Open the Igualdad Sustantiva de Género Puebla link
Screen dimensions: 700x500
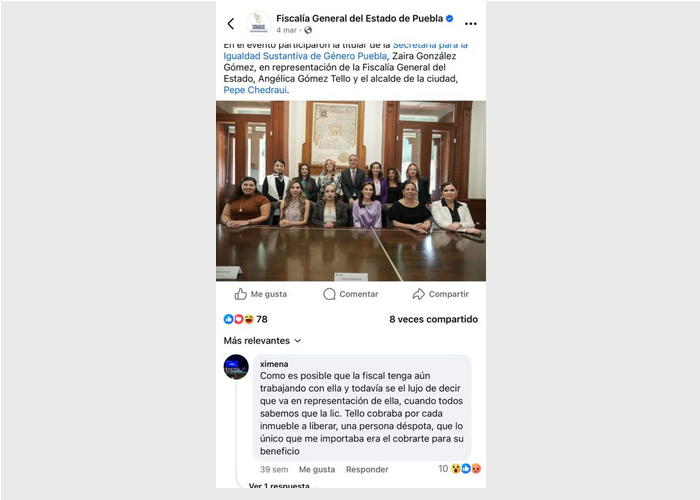point(305,56)
